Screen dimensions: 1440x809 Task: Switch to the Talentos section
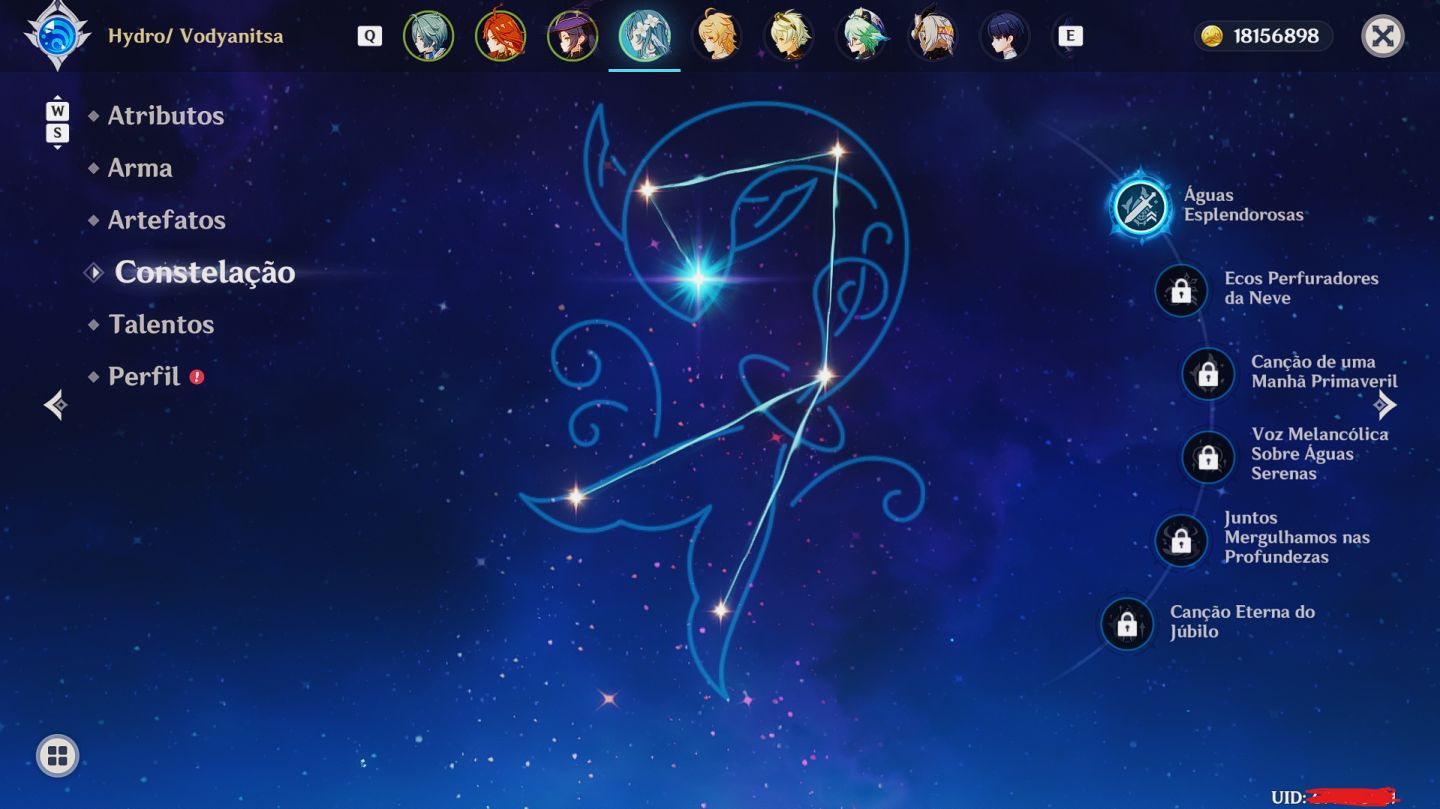161,324
